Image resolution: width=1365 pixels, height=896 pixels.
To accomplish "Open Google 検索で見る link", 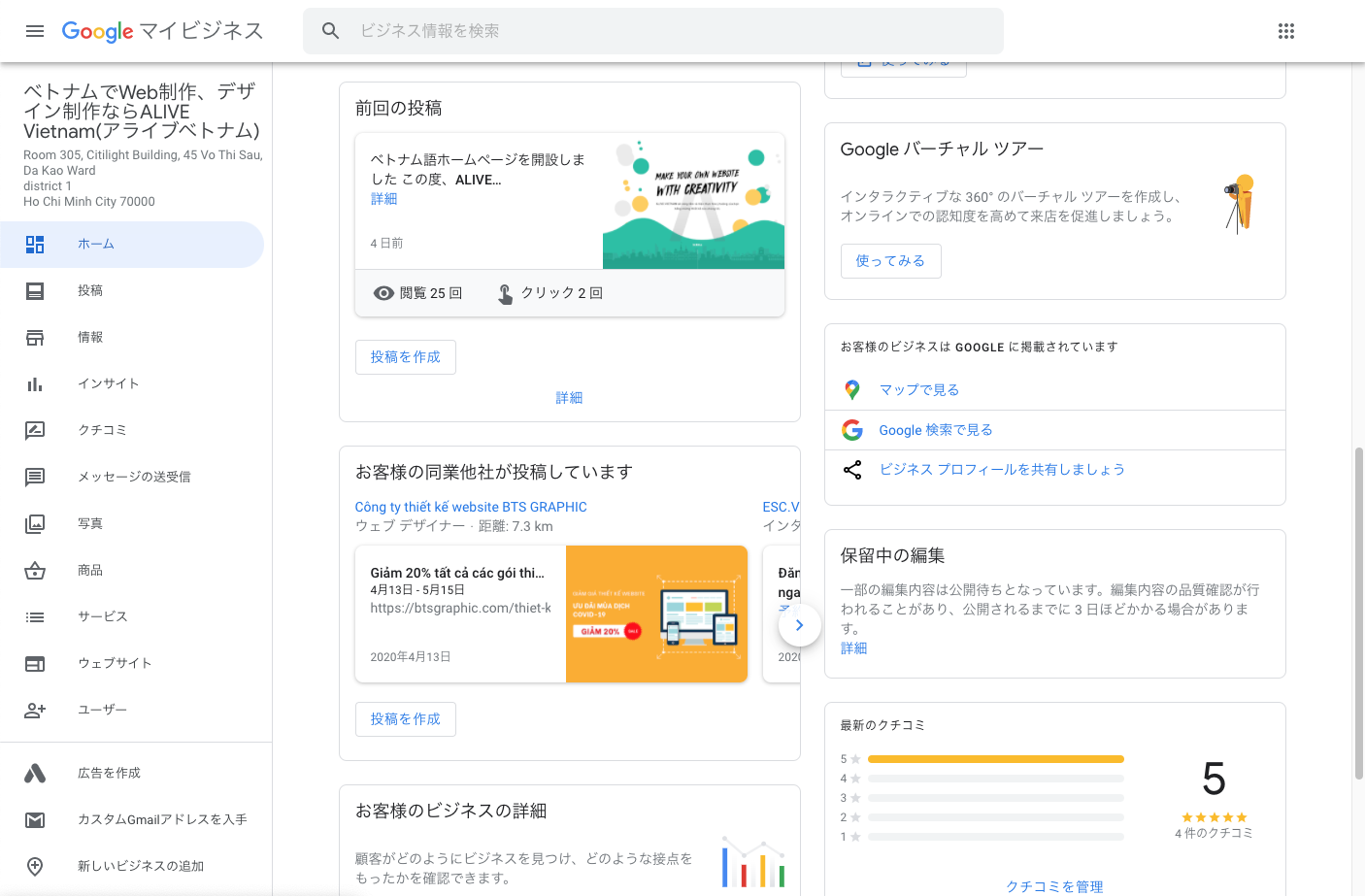I will 935,430.
